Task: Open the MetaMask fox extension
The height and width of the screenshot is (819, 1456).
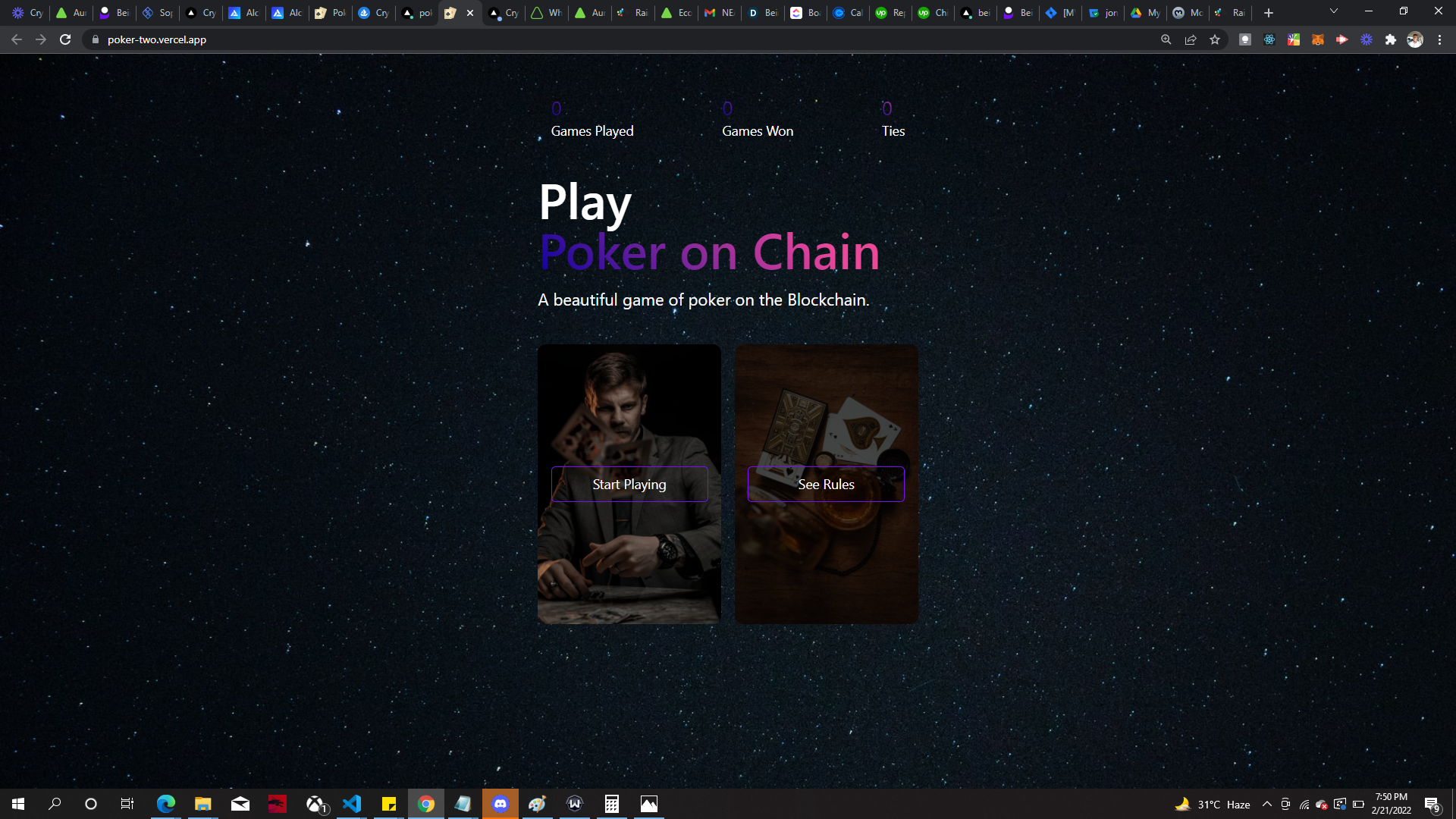Action: pyautogui.click(x=1318, y=39)
